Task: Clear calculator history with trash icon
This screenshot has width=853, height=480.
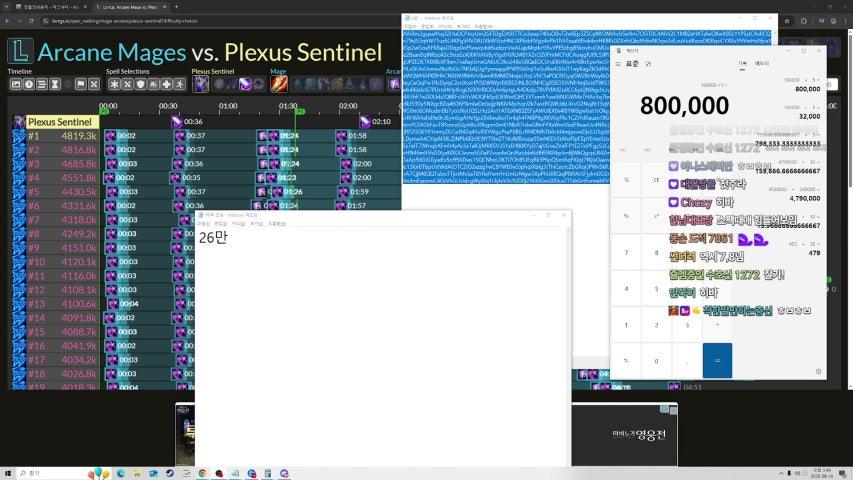Action: [818, 372]
